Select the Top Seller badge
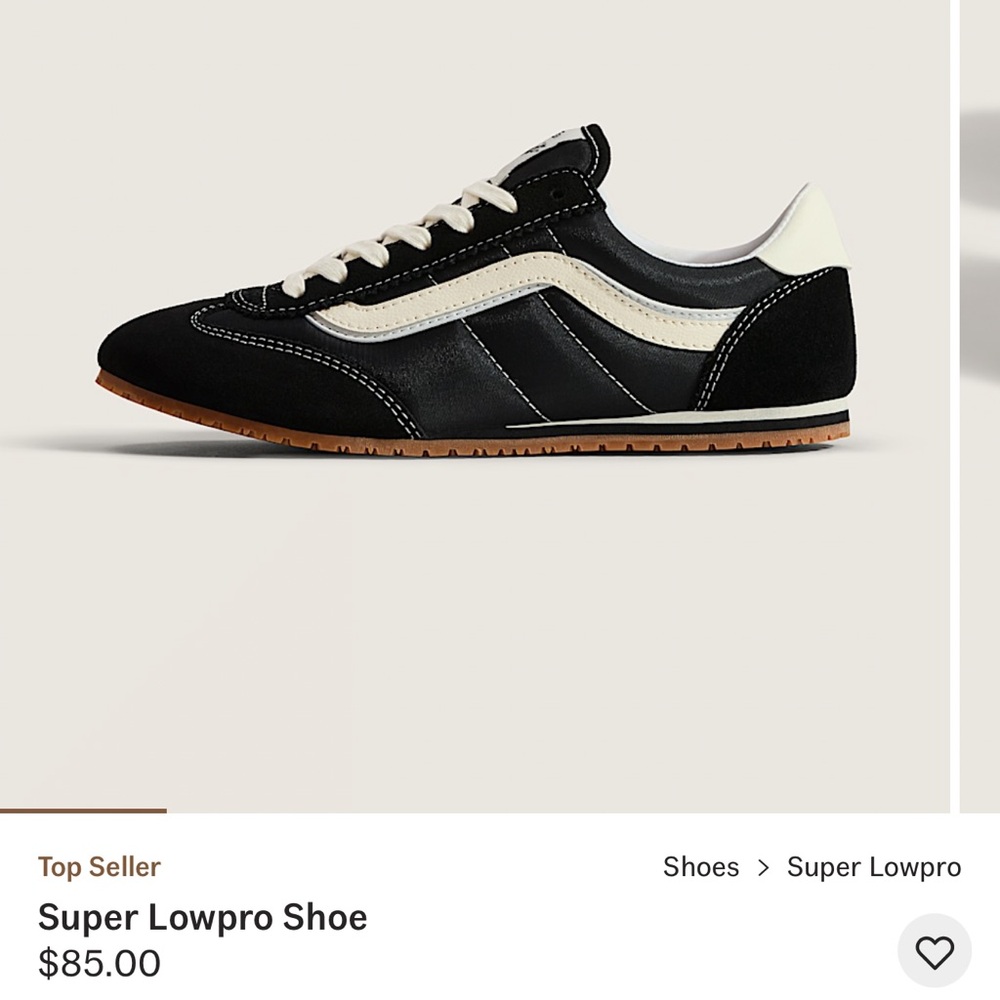 point(97,868)
